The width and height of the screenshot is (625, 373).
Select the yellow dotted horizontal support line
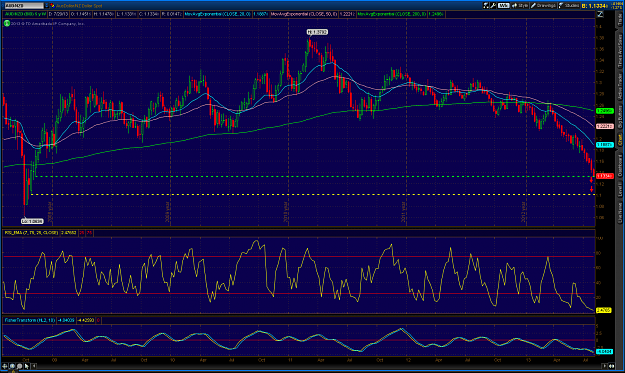point(313,194)
